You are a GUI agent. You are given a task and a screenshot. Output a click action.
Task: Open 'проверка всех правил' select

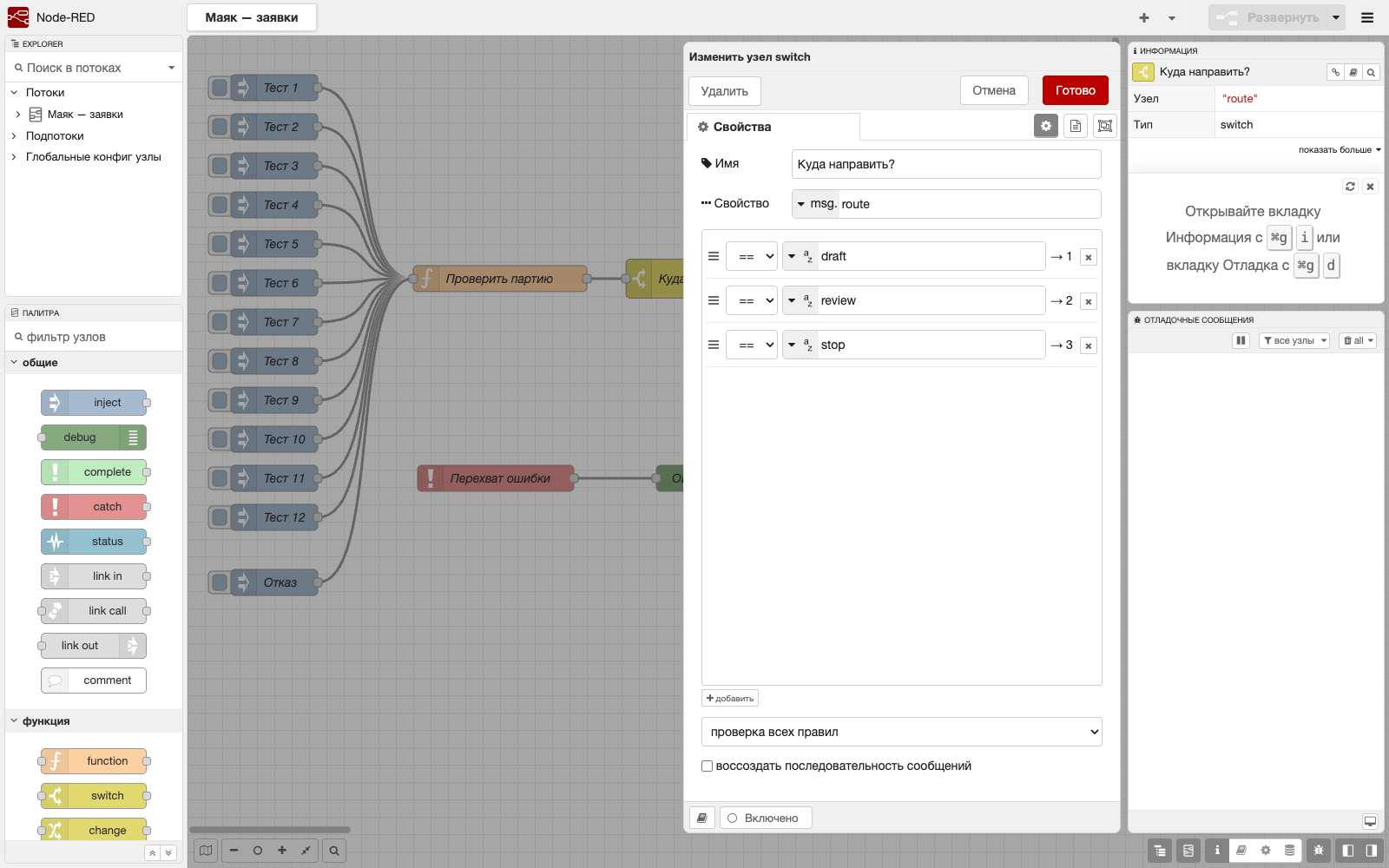(902, 732)
